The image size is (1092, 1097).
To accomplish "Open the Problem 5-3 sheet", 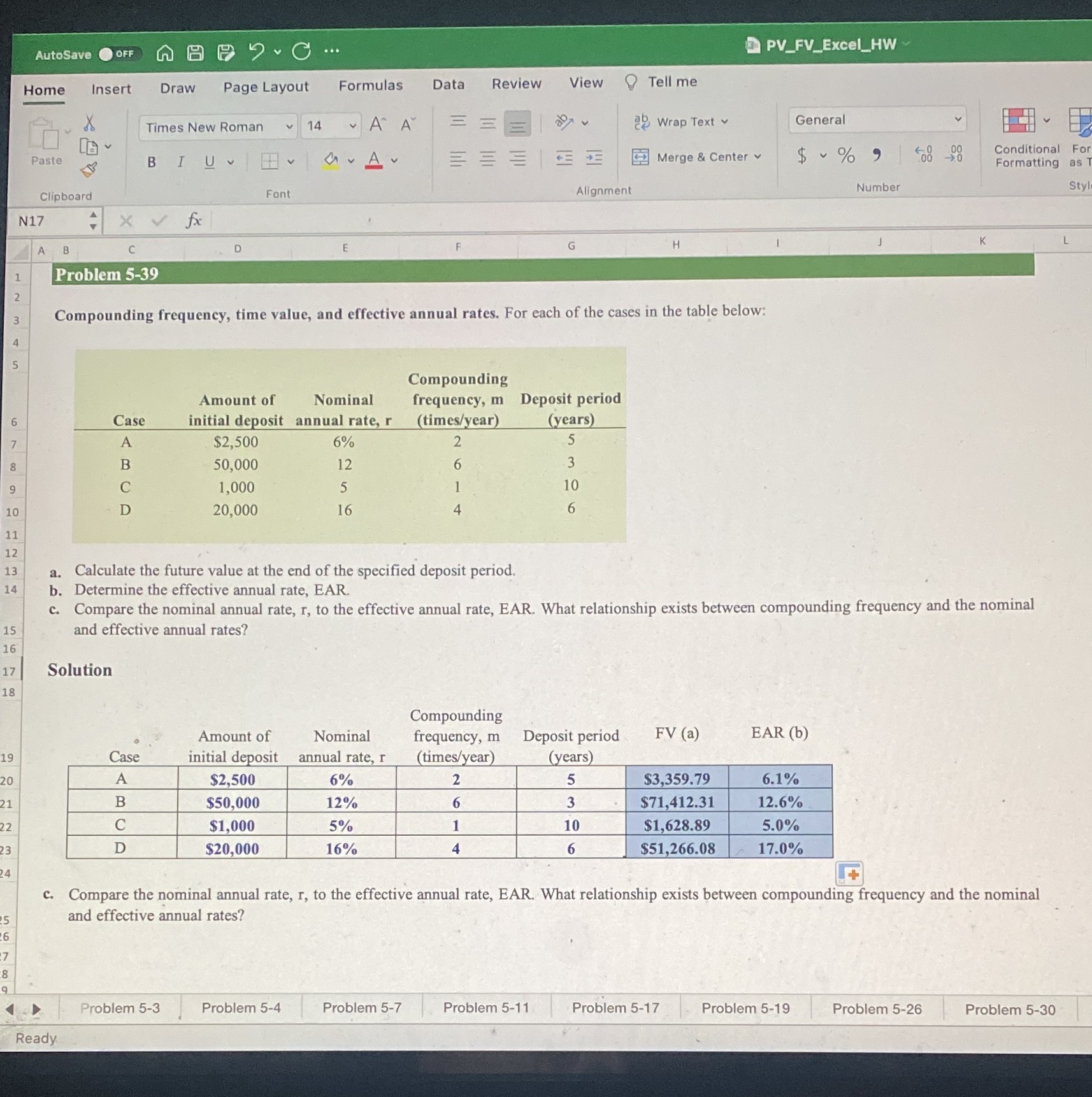I will point(120,1008).
